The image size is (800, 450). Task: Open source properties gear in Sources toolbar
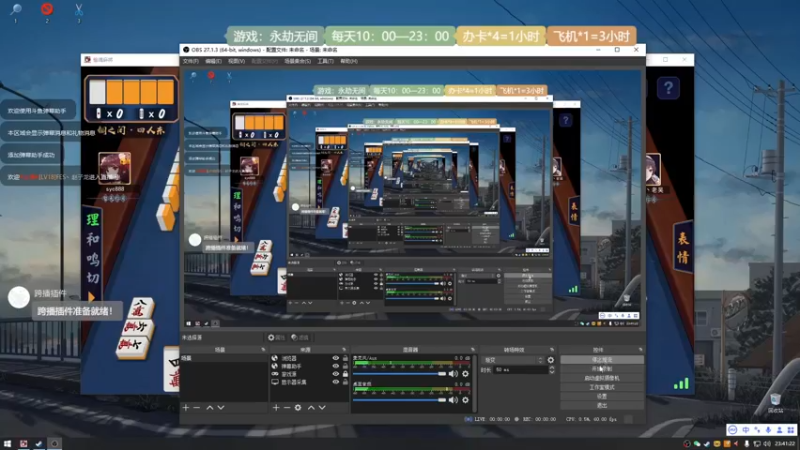point(298,408)
